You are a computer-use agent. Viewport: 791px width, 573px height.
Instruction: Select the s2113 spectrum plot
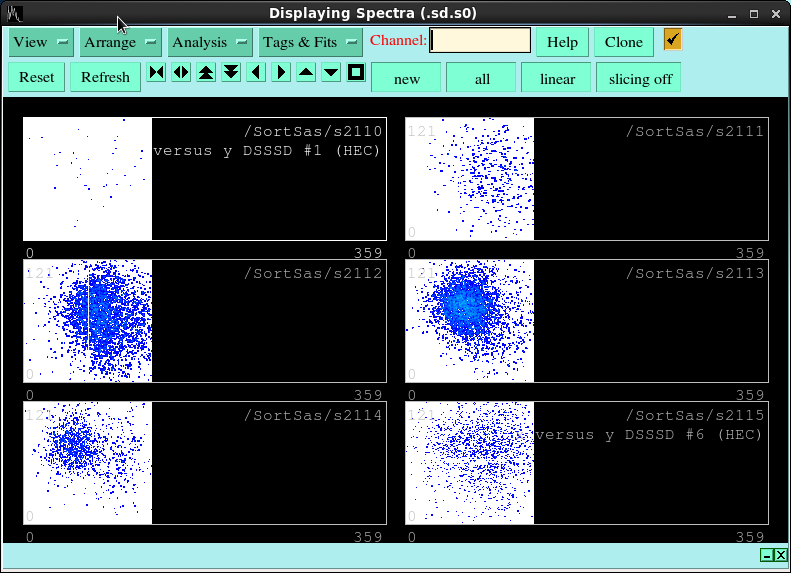click(x=586, y=321)
